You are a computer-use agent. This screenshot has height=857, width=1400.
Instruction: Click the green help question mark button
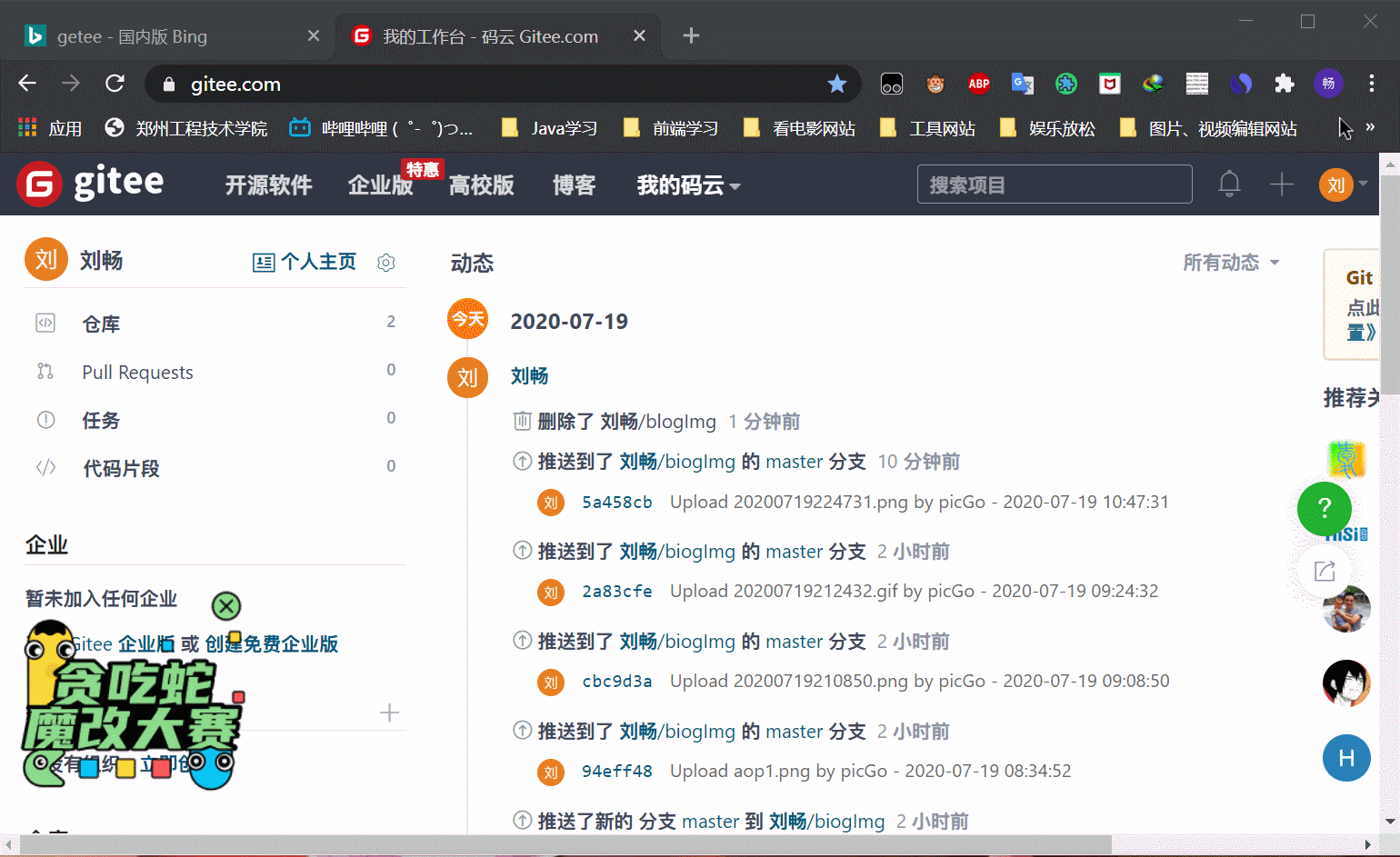pos(1325,508)
